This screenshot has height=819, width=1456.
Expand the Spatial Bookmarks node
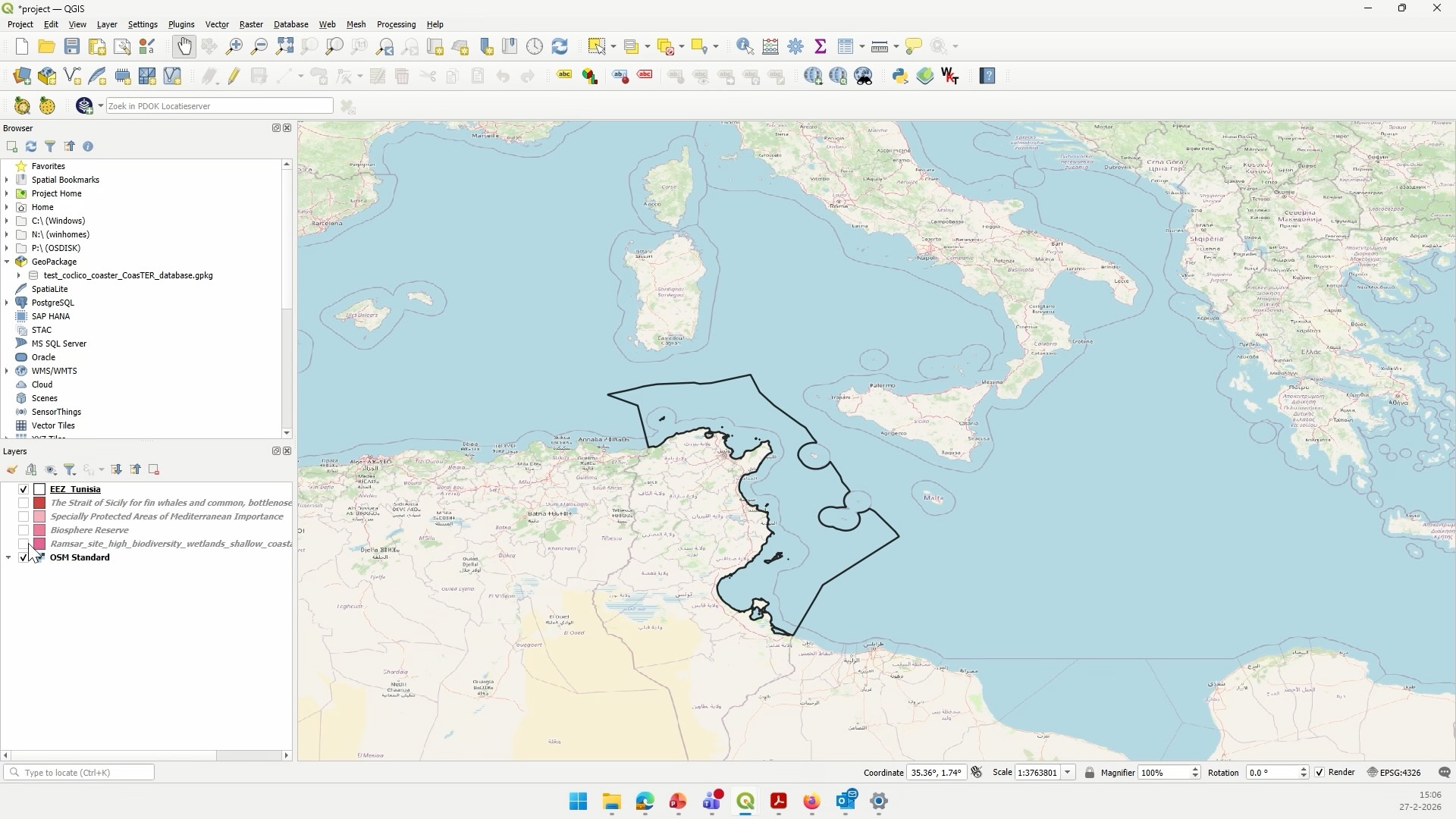point(7,180)
